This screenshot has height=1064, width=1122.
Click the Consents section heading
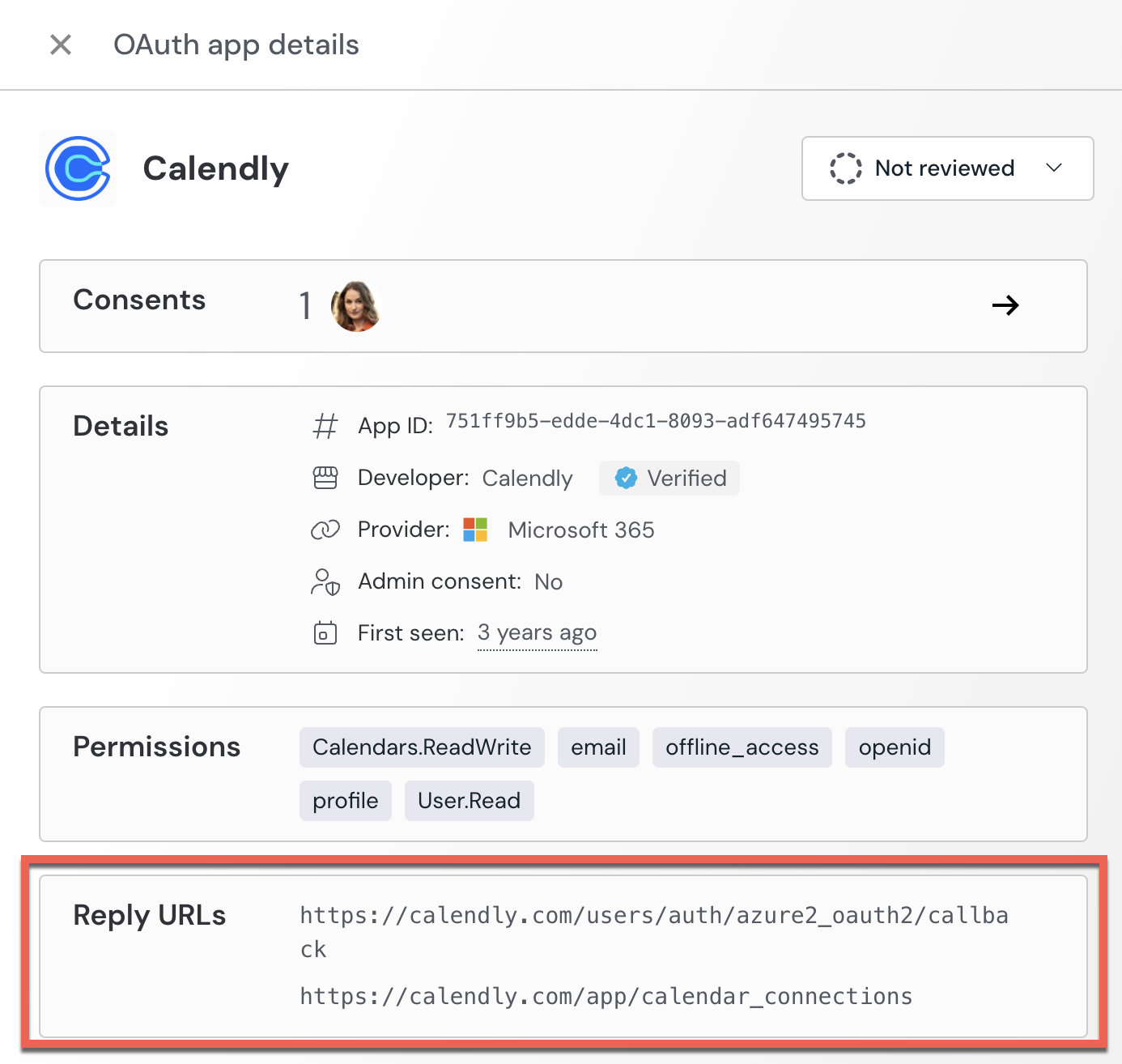(139, 300)
